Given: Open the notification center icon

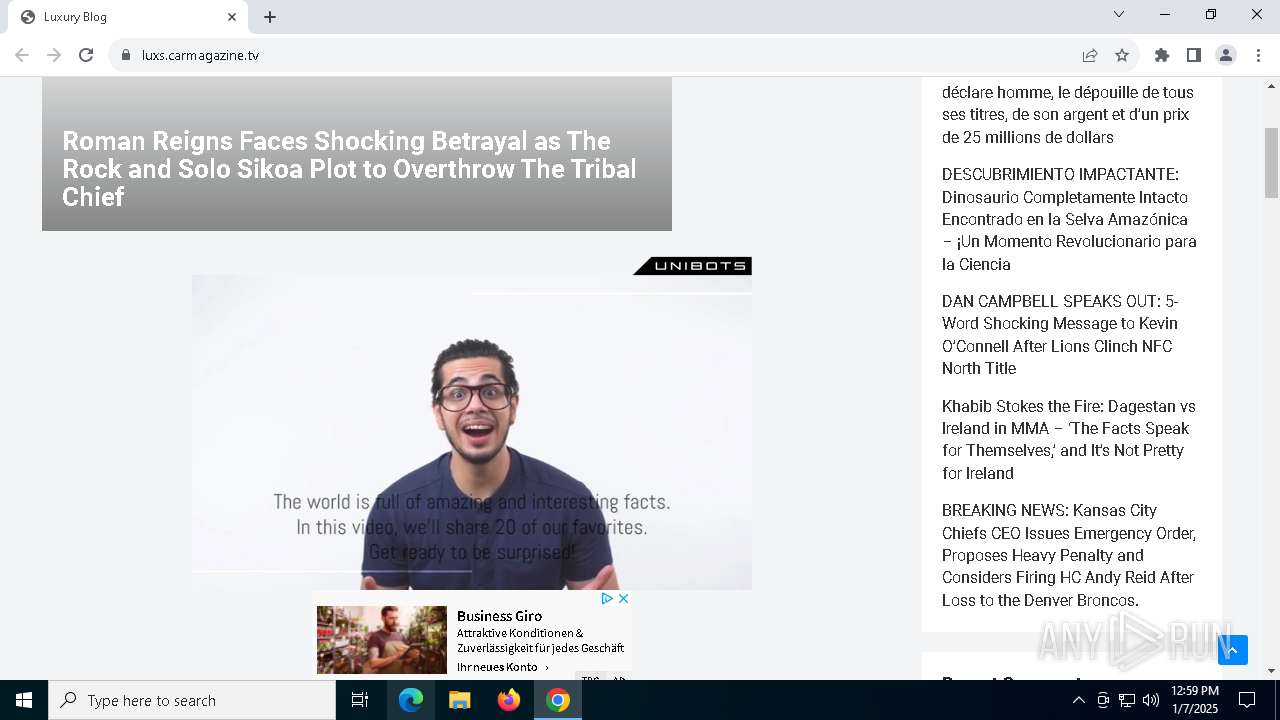Looking at the screenshot, I should click(1247, 700).
